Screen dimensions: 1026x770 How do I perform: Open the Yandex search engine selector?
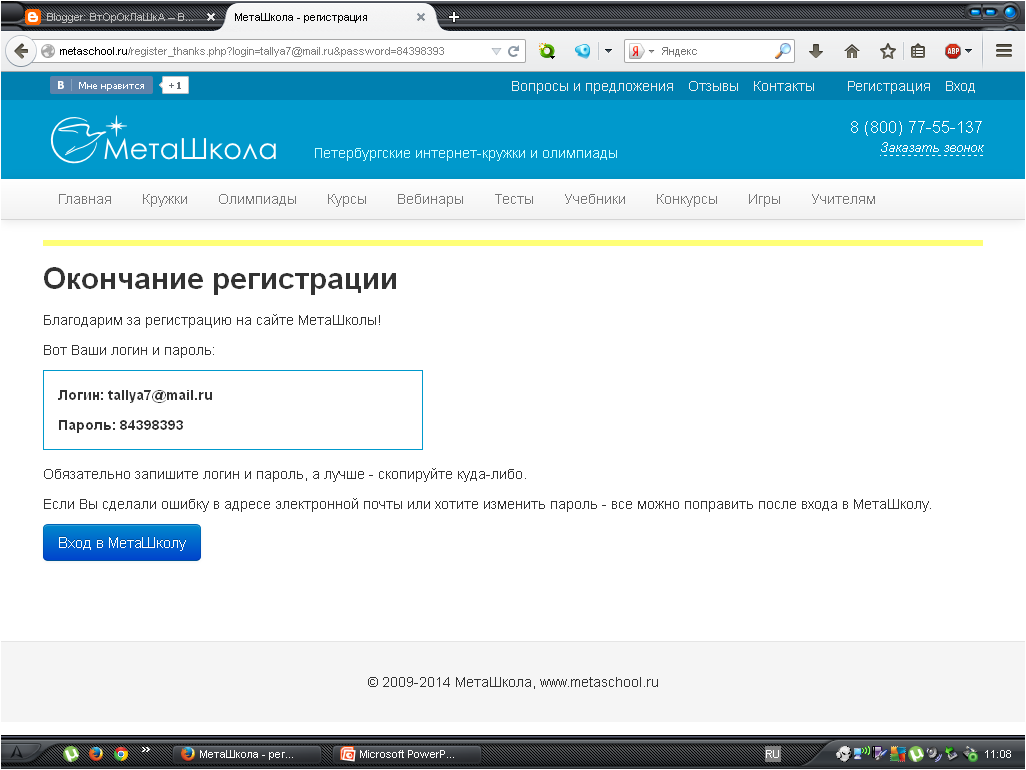click(642, 51)
